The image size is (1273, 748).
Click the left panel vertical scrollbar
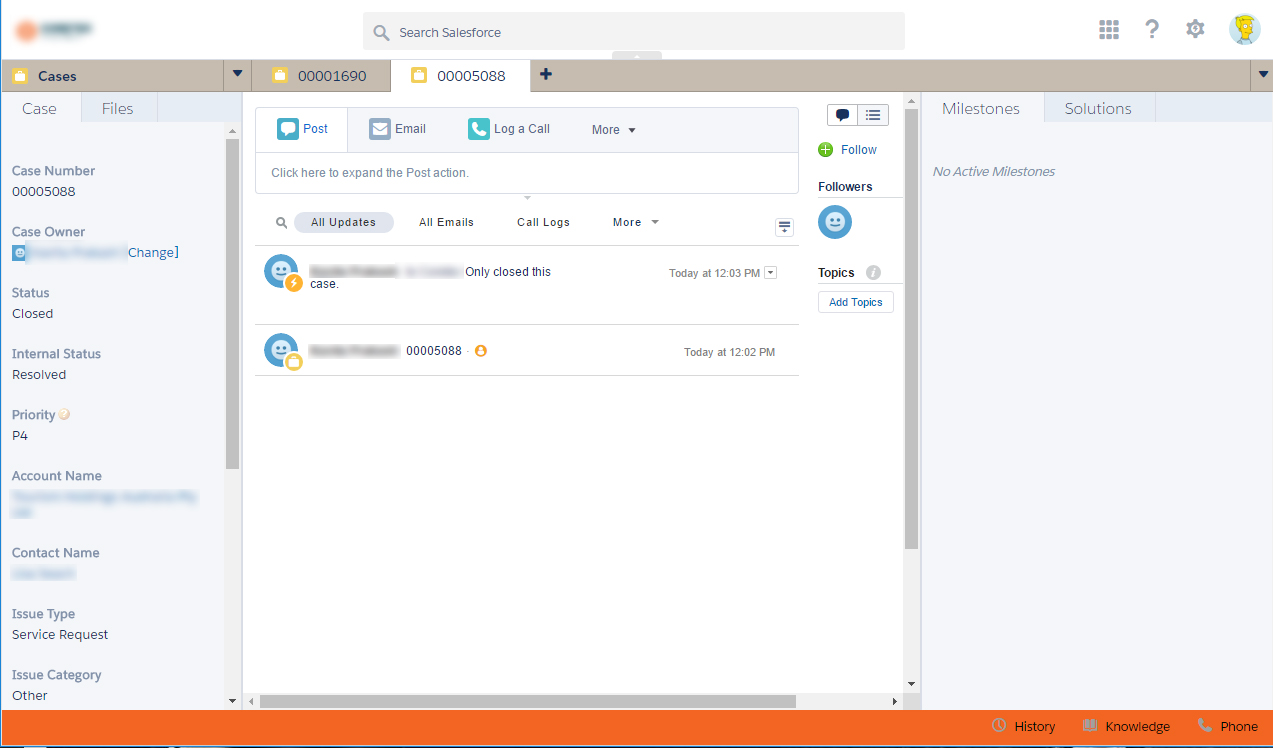[x=233, y=304]
